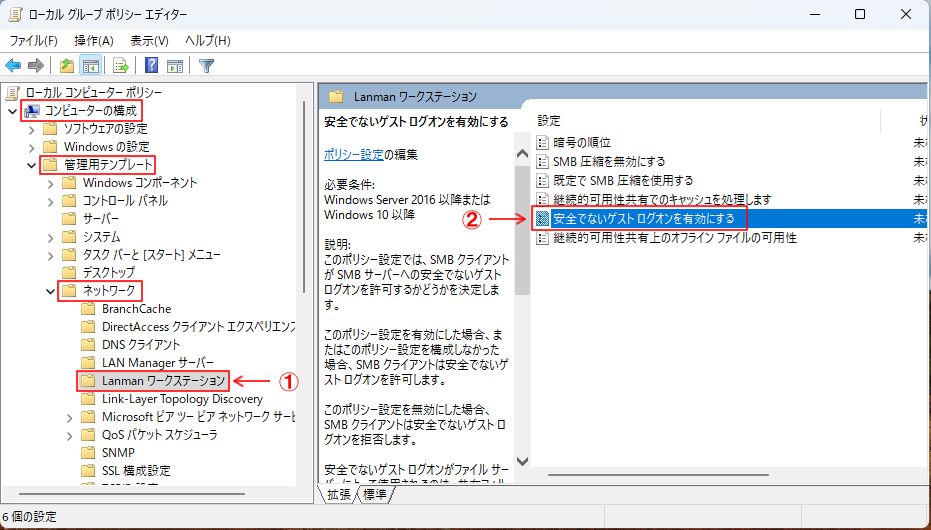The image size is (931, 530).
Task: Click the コンピューターの構成 computer icon
Action: (32, 111)
